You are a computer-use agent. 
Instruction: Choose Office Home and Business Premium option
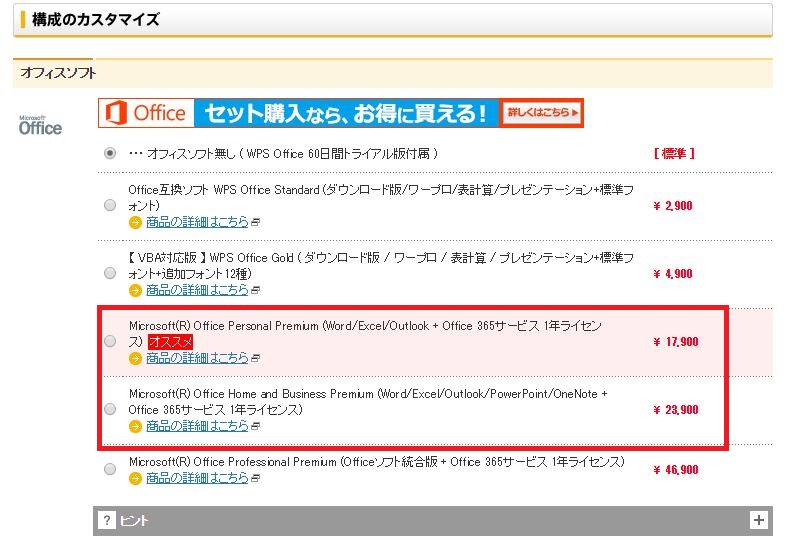pyautogui.click(x=110, y=410)
